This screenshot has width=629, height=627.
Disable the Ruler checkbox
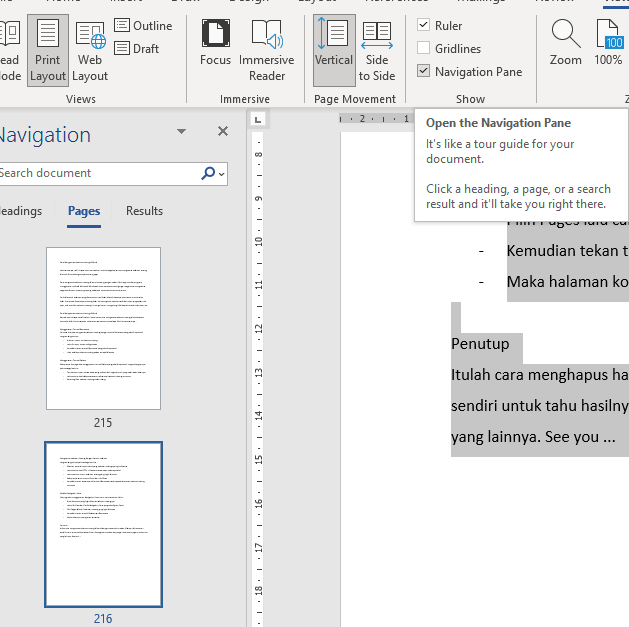pos(424,25)
